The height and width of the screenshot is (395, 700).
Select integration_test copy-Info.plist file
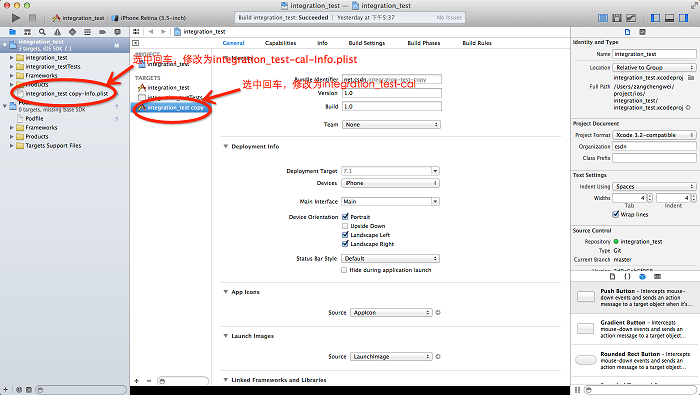[67, 93]
